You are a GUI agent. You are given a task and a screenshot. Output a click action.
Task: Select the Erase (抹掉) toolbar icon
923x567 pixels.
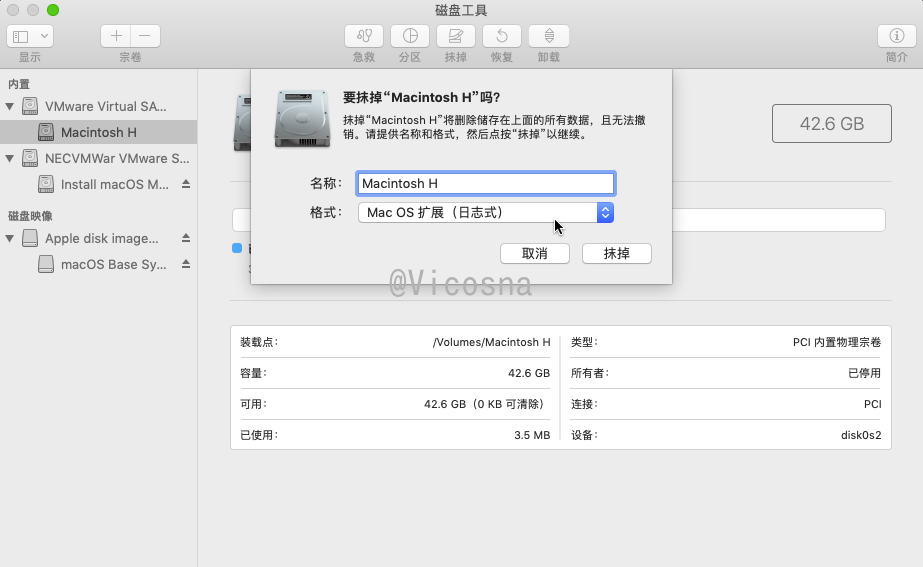tap(456, 36)
